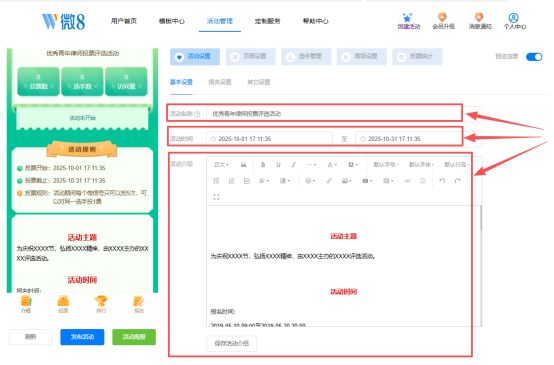The width and height of the screenshot is (554, 365).
Task: Open the 正文 paragraph style dropdown
Action: [x=221, y=165]
